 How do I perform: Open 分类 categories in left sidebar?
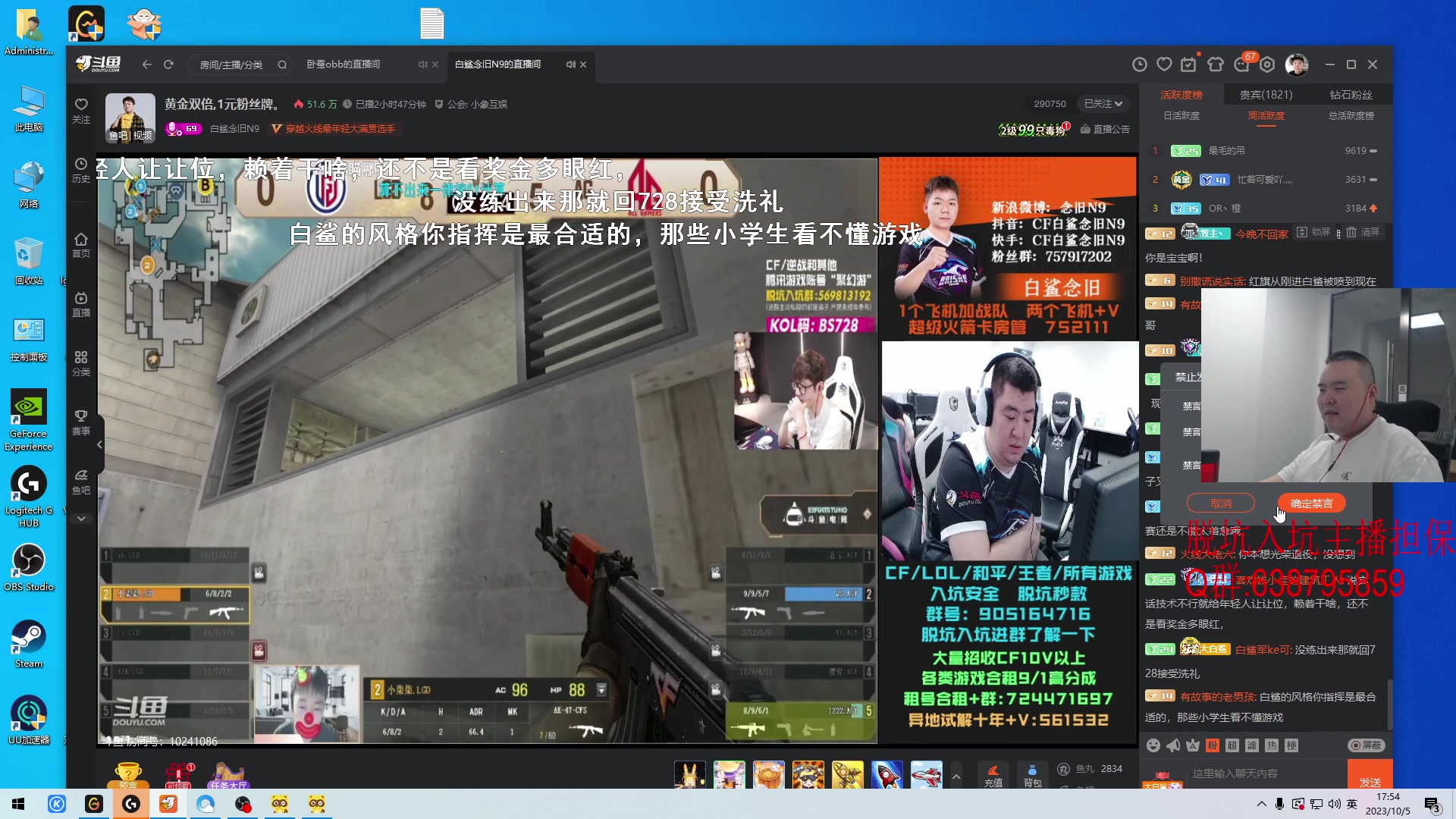click(81, 363)
